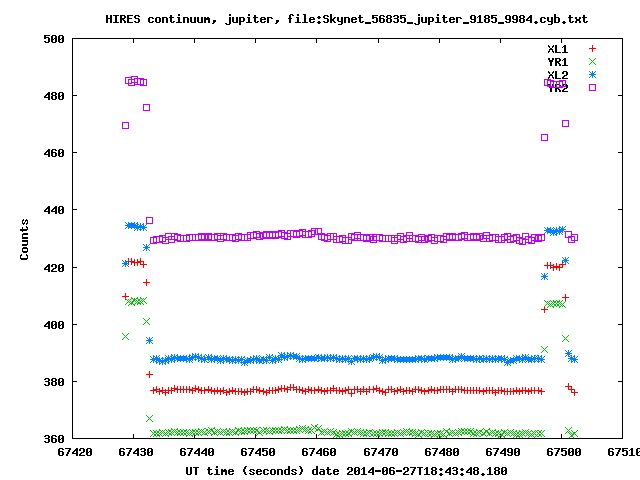
Task: Click the x-axis tick label 67430
Action: (x=136, y=452)
